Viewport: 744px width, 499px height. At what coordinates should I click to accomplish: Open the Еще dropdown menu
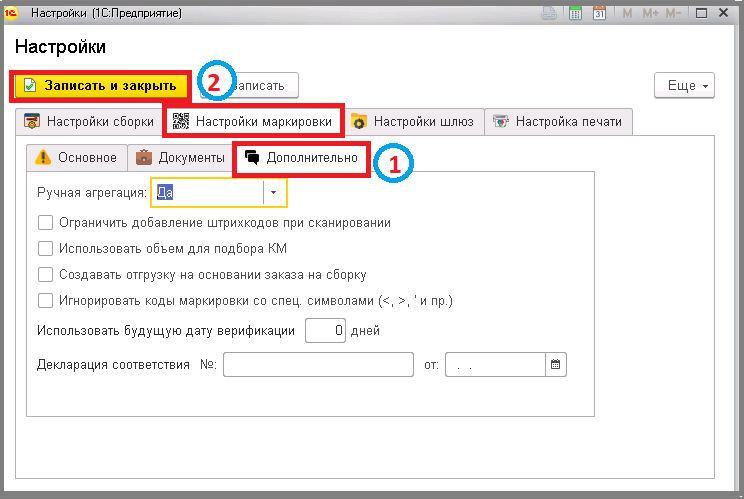tap(684, 86)
